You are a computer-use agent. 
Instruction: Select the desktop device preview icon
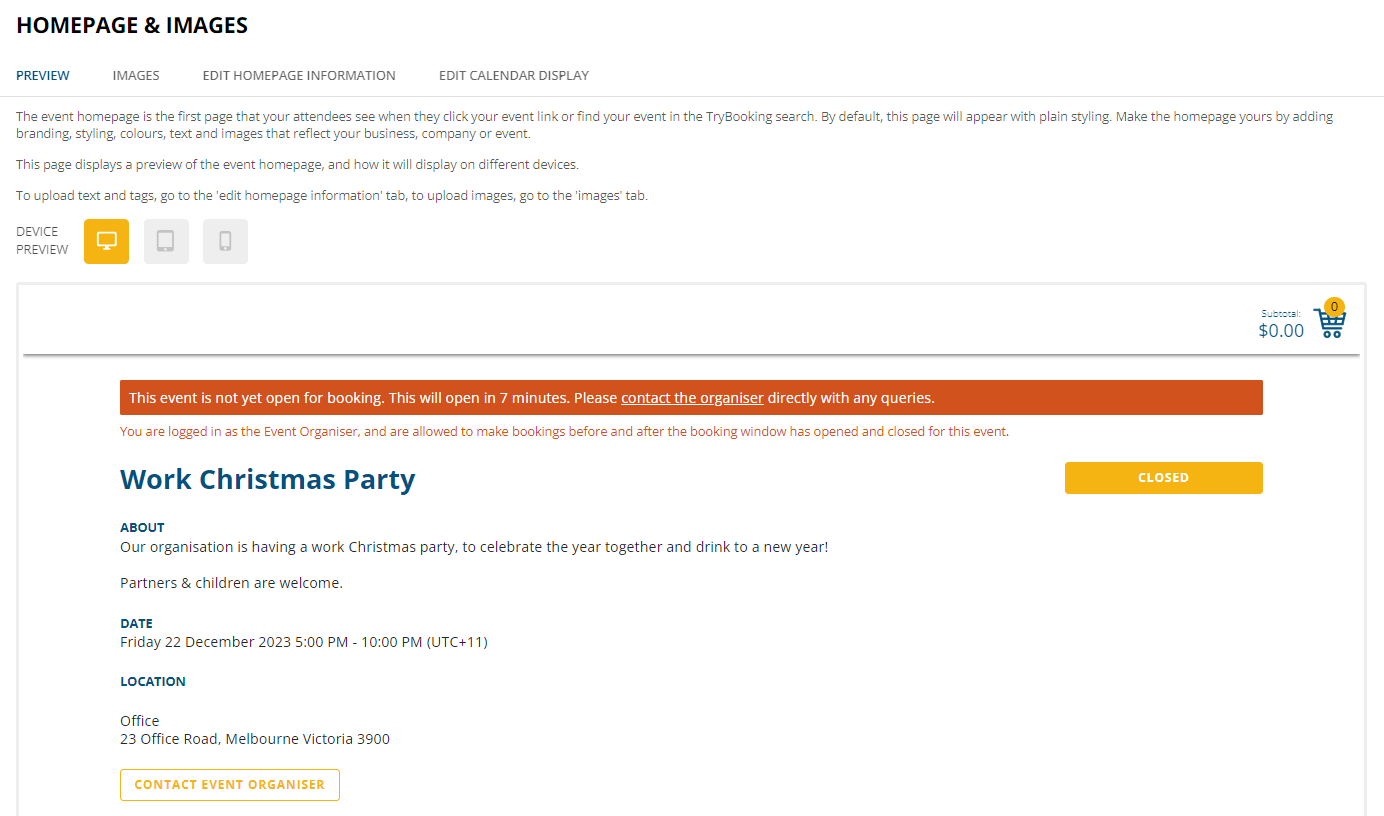pyautogui.click(x=106, y=241)
